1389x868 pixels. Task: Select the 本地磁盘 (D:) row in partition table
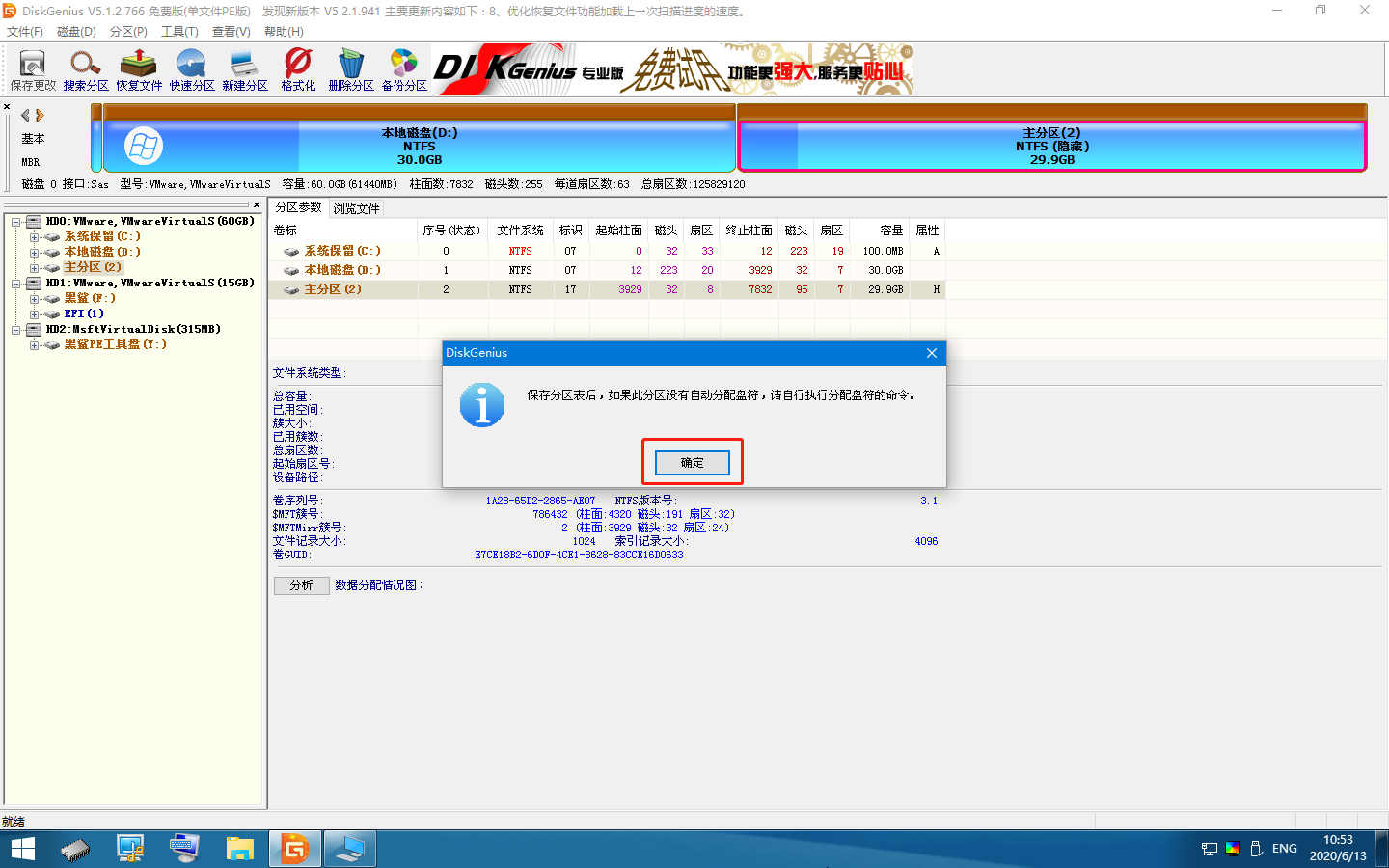(608, 270)
